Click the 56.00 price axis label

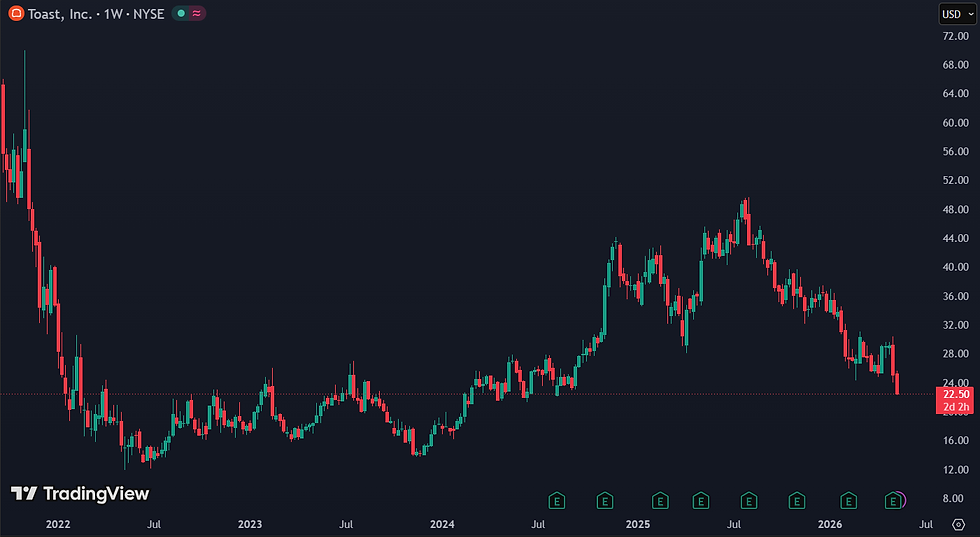point(956,152)
